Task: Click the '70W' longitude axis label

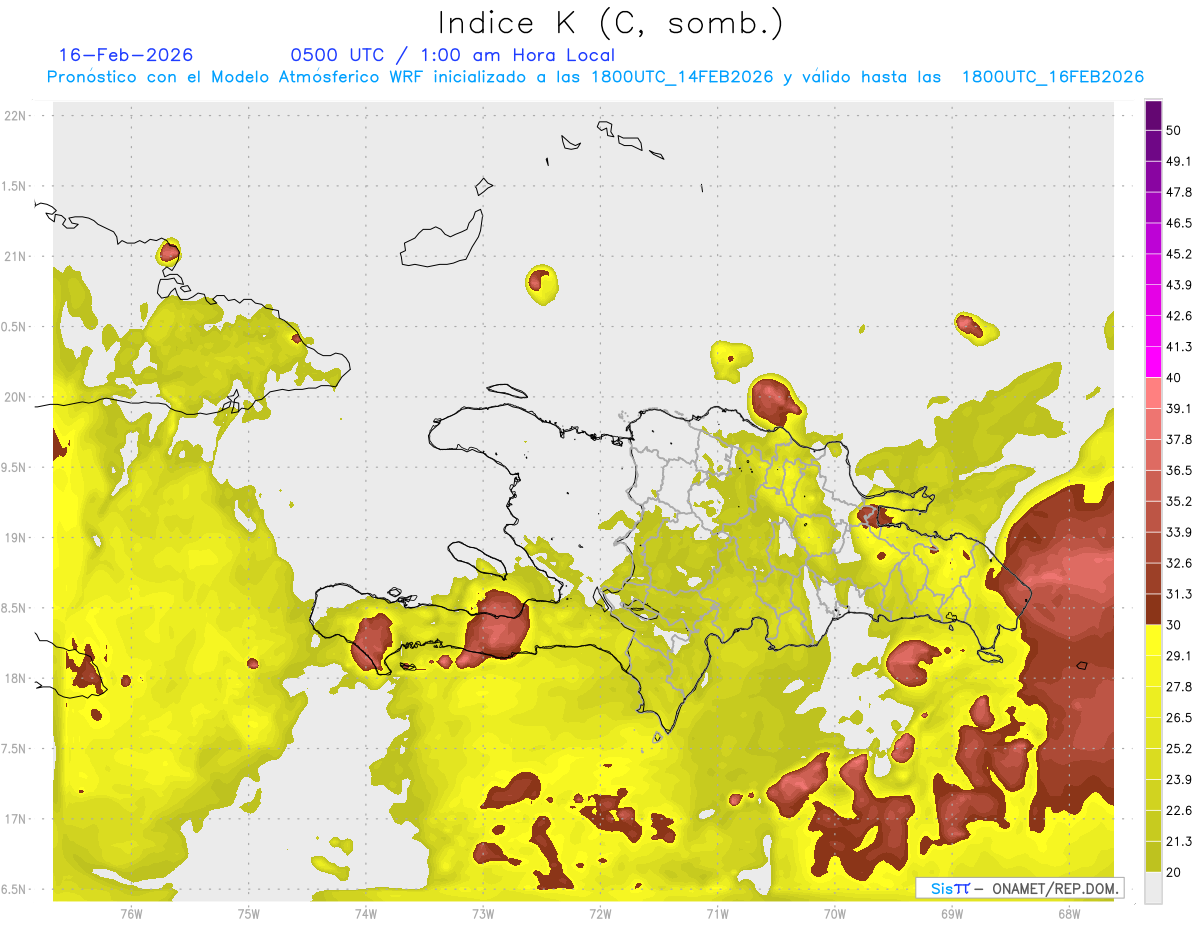Action: (835, 914)
